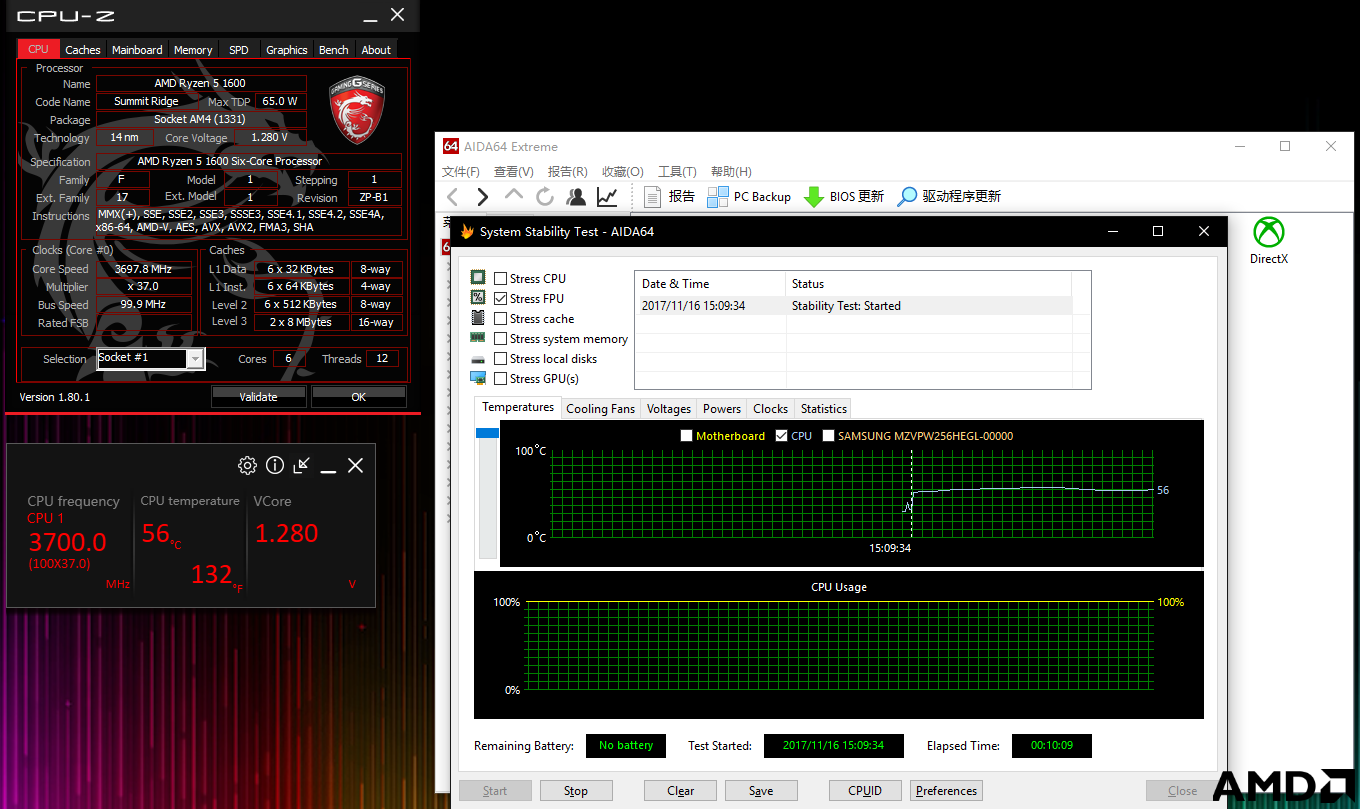The height and width of the screenshot is (809, 1360).
Task: Click the Stress FPU percent icon
Action: 478,298
